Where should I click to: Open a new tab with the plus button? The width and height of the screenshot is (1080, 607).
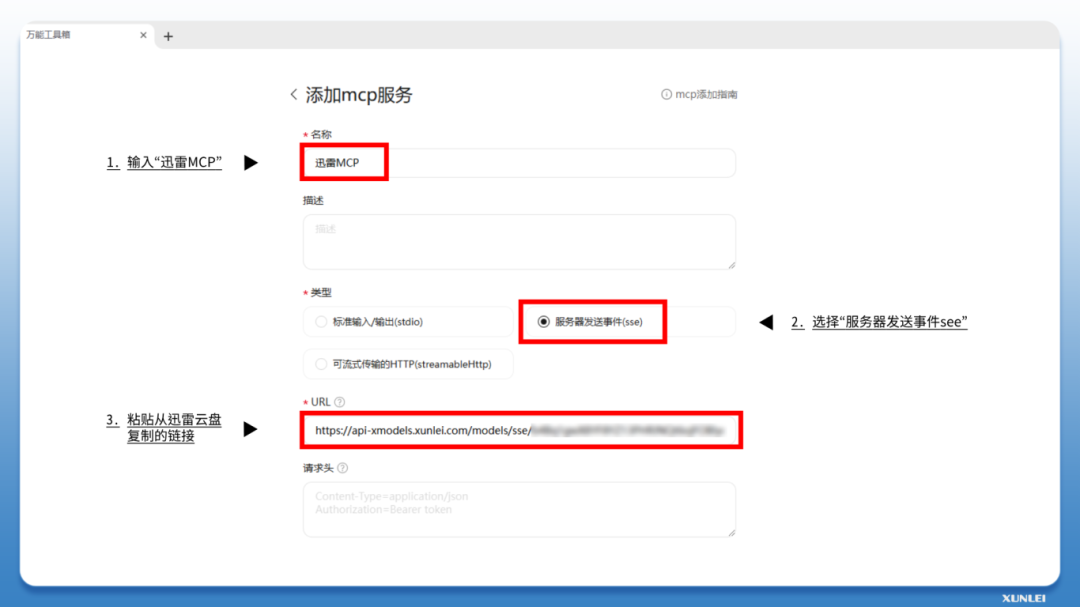click(168, 36)
